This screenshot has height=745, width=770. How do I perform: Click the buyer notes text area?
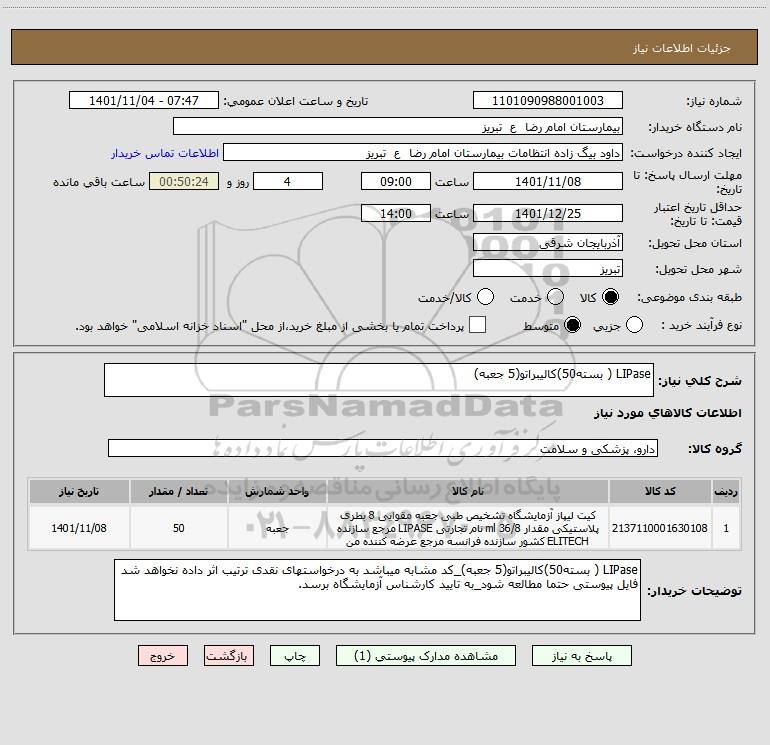click(x=377, y=590)
